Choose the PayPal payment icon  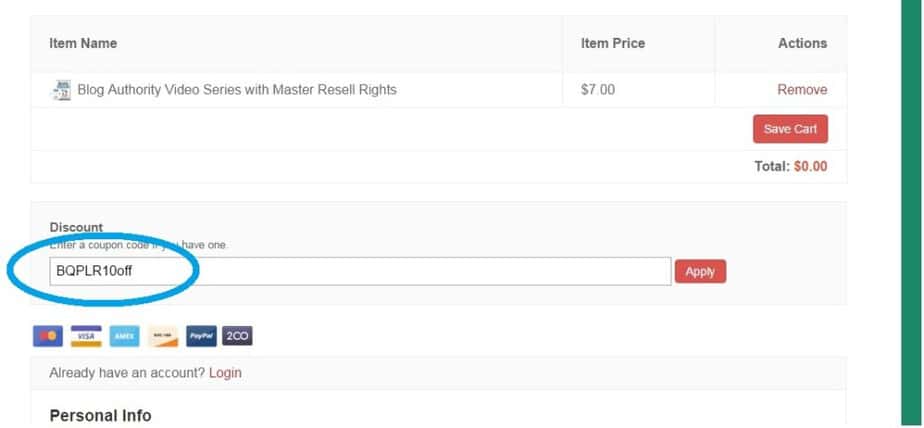(x=202, y=336)
